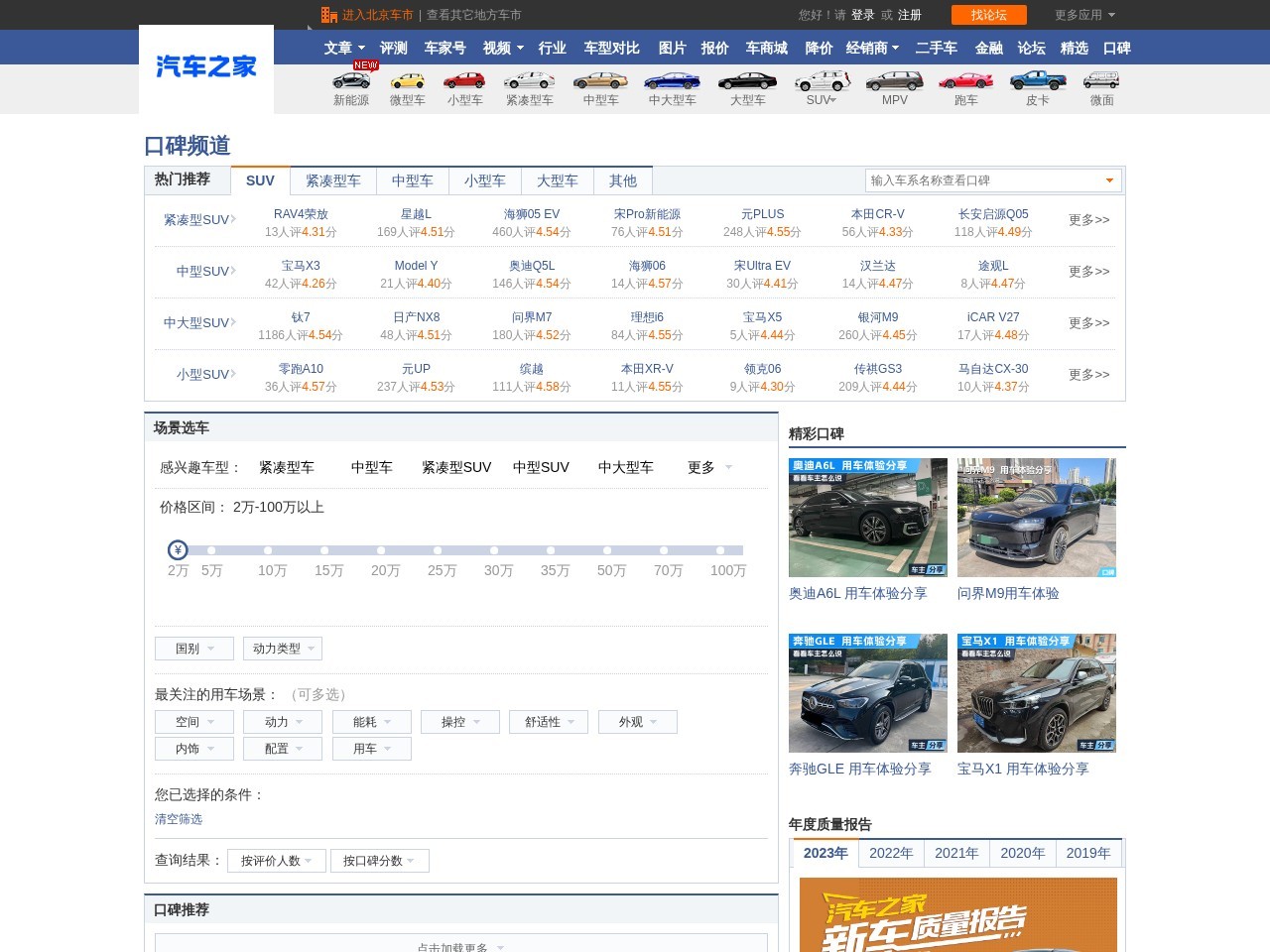1270x952 pixels.
Task: Open the 更多应用 dropdown
Action: pyautogui.click(x=1084, y=15)
